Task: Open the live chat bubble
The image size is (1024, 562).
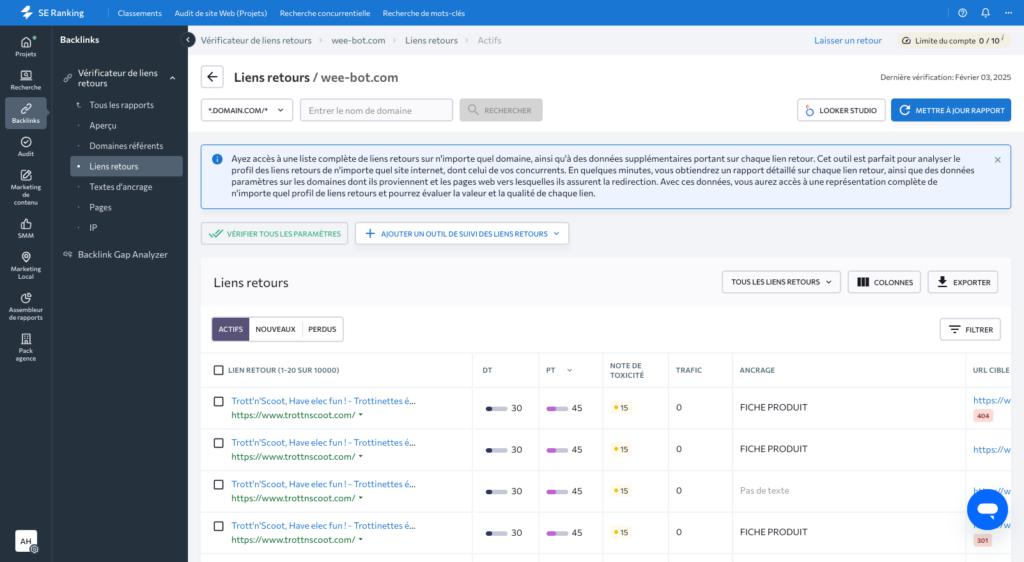Action: click(987, 509)
